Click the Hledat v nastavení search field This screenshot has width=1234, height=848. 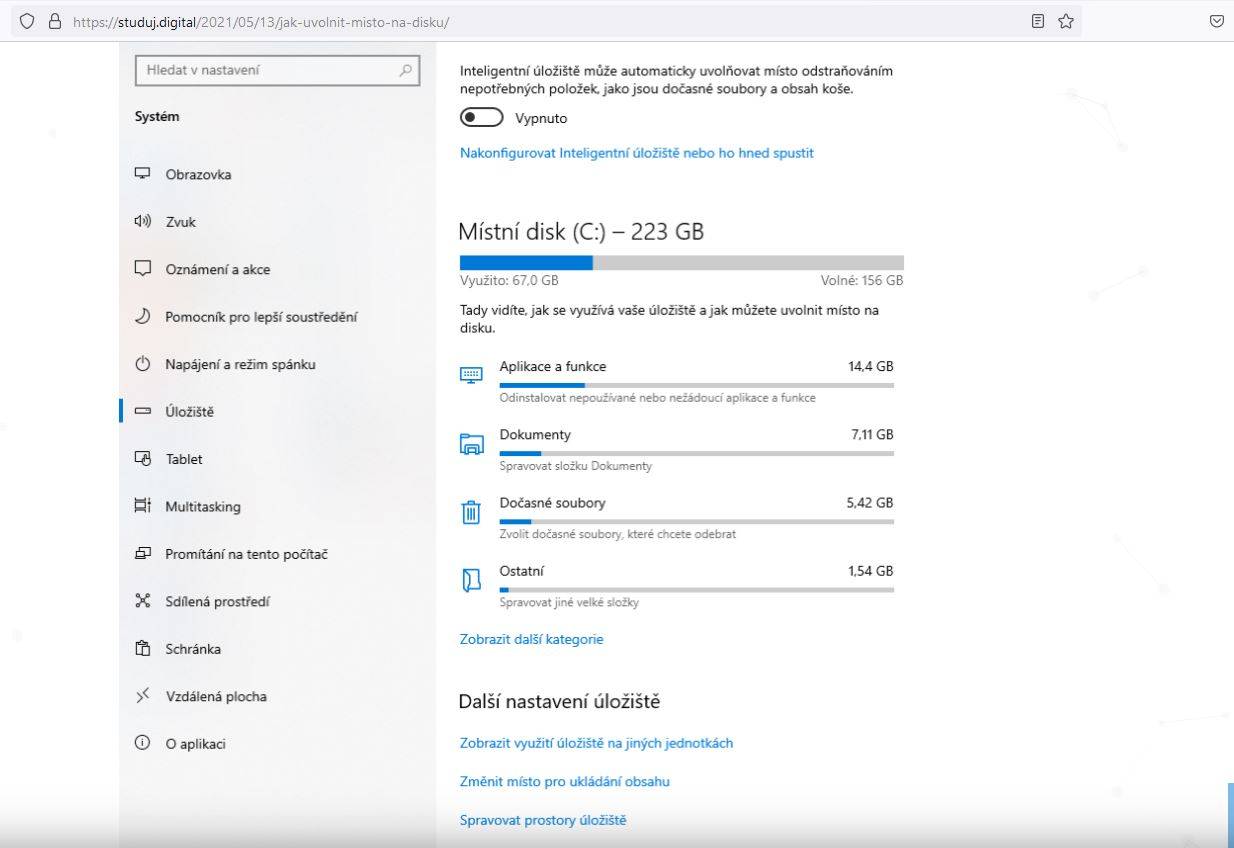[x=277, y=71]
